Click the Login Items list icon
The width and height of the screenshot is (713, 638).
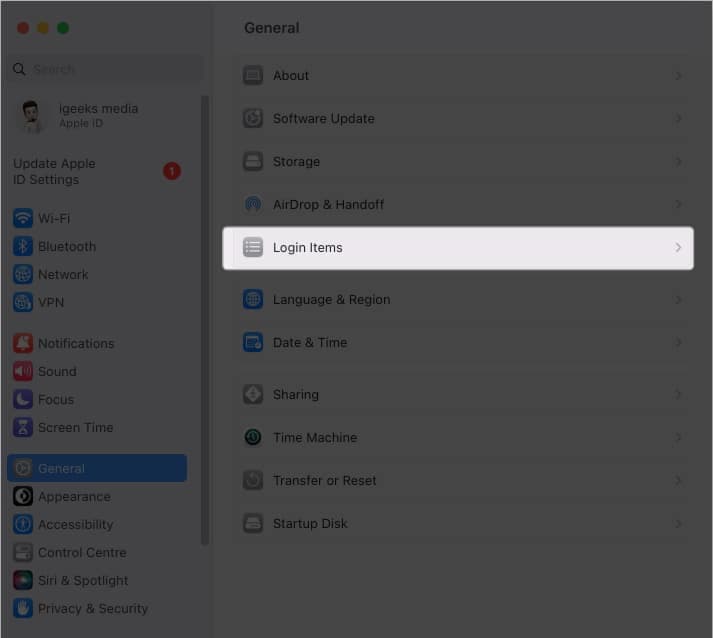(x=253, y=247)
